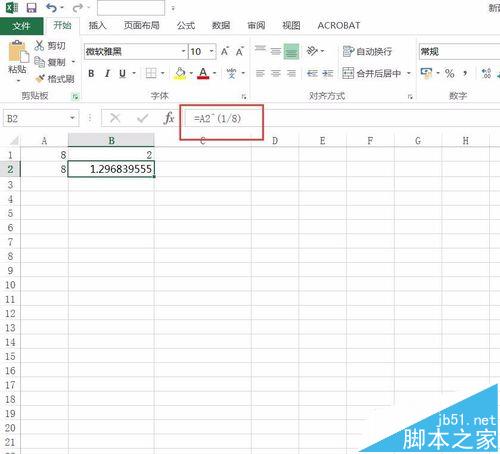The height and width of the screenshot is (454, 500).
Task: Open the Clipboard group dialog launcher
Action: pos(75,97)
